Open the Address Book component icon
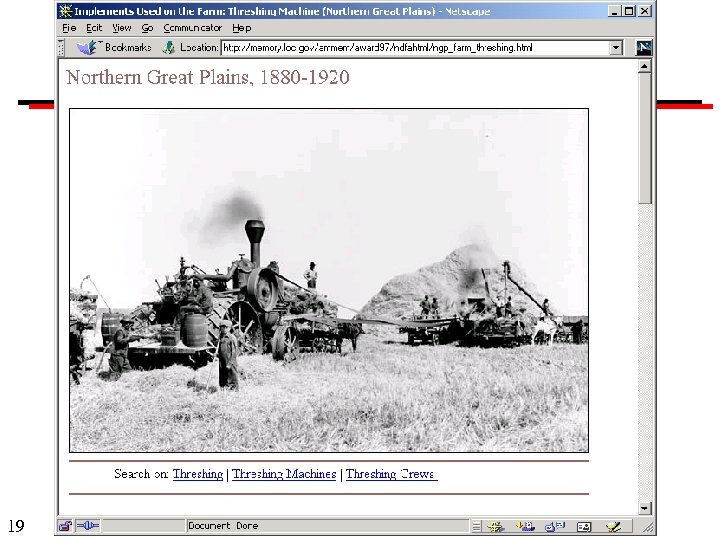 584,526
